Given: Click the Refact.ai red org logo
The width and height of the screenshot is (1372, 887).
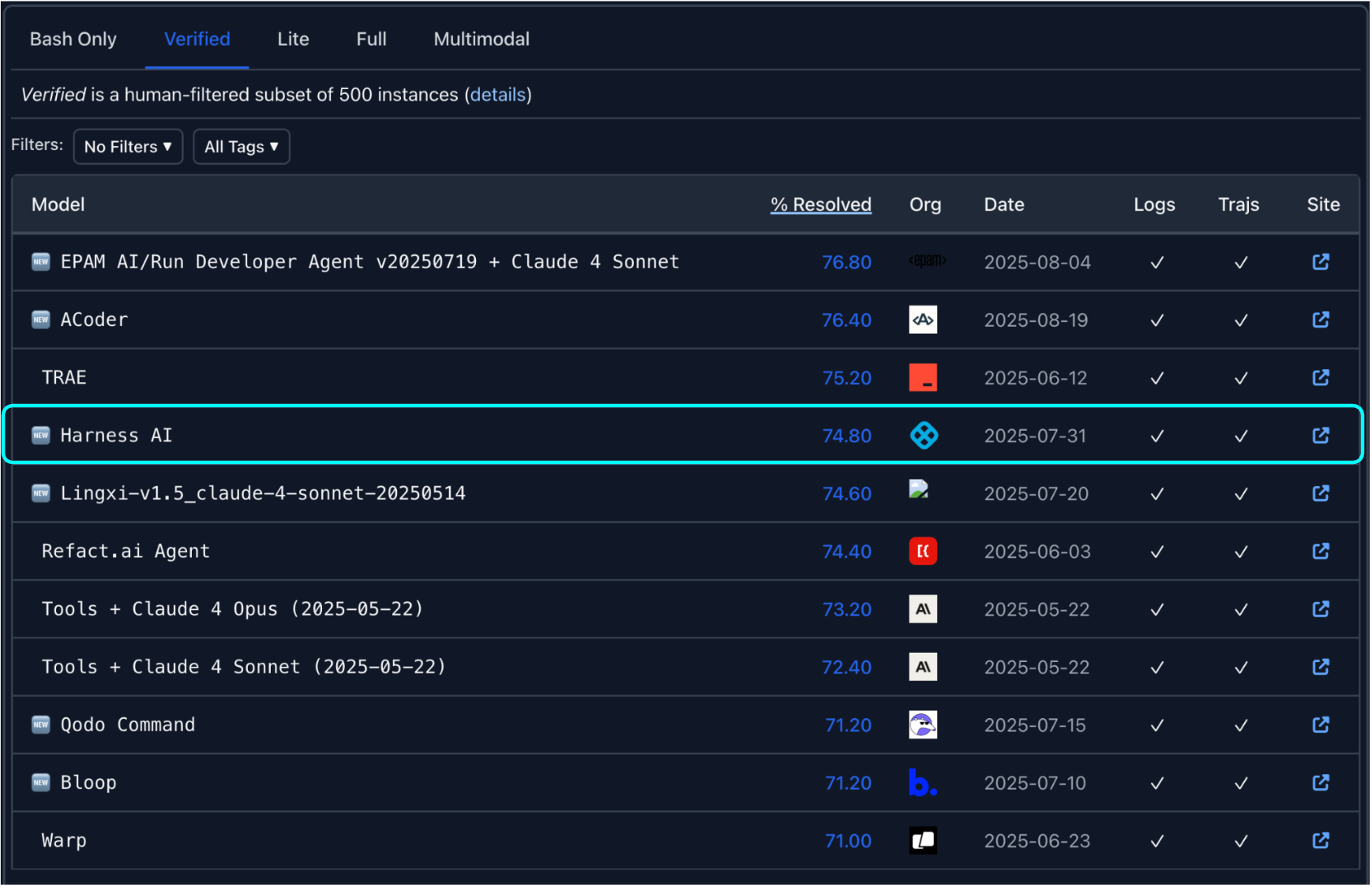Looking at the screenshot, I should click(x=923, y=551).
